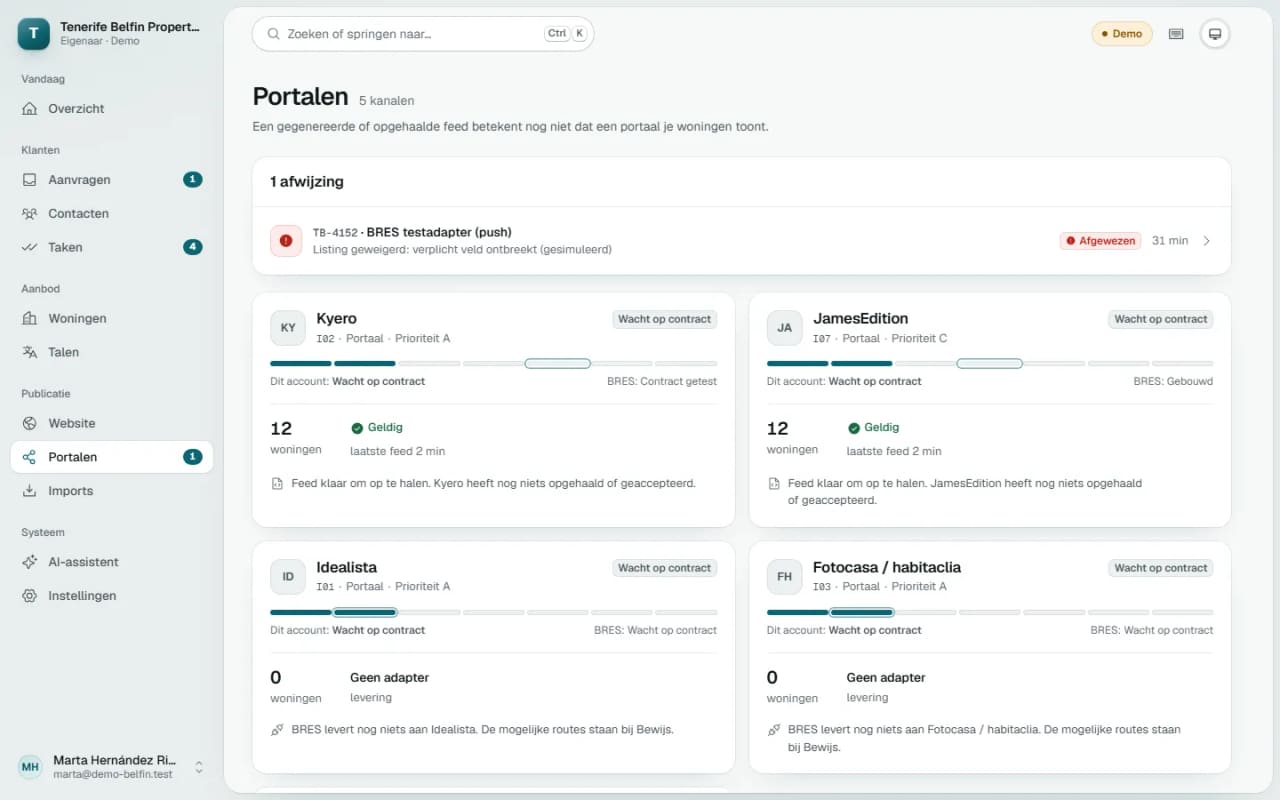Click the 'BRES: Contract getest' text on Kyero
1280x800 pixels.
pyautogui.click(x=662, y=381)
